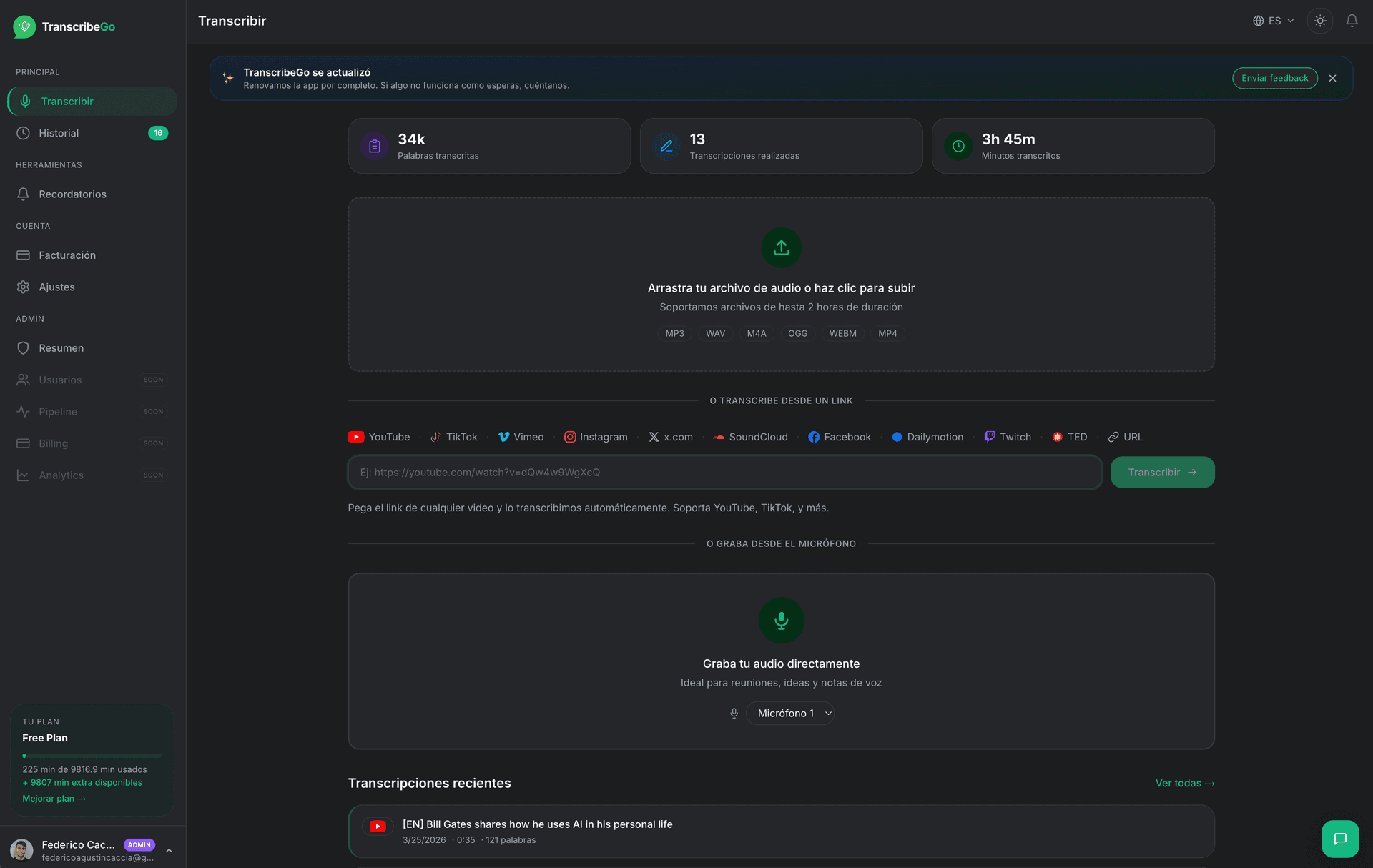Click the video link input field

tap(724, 472)
